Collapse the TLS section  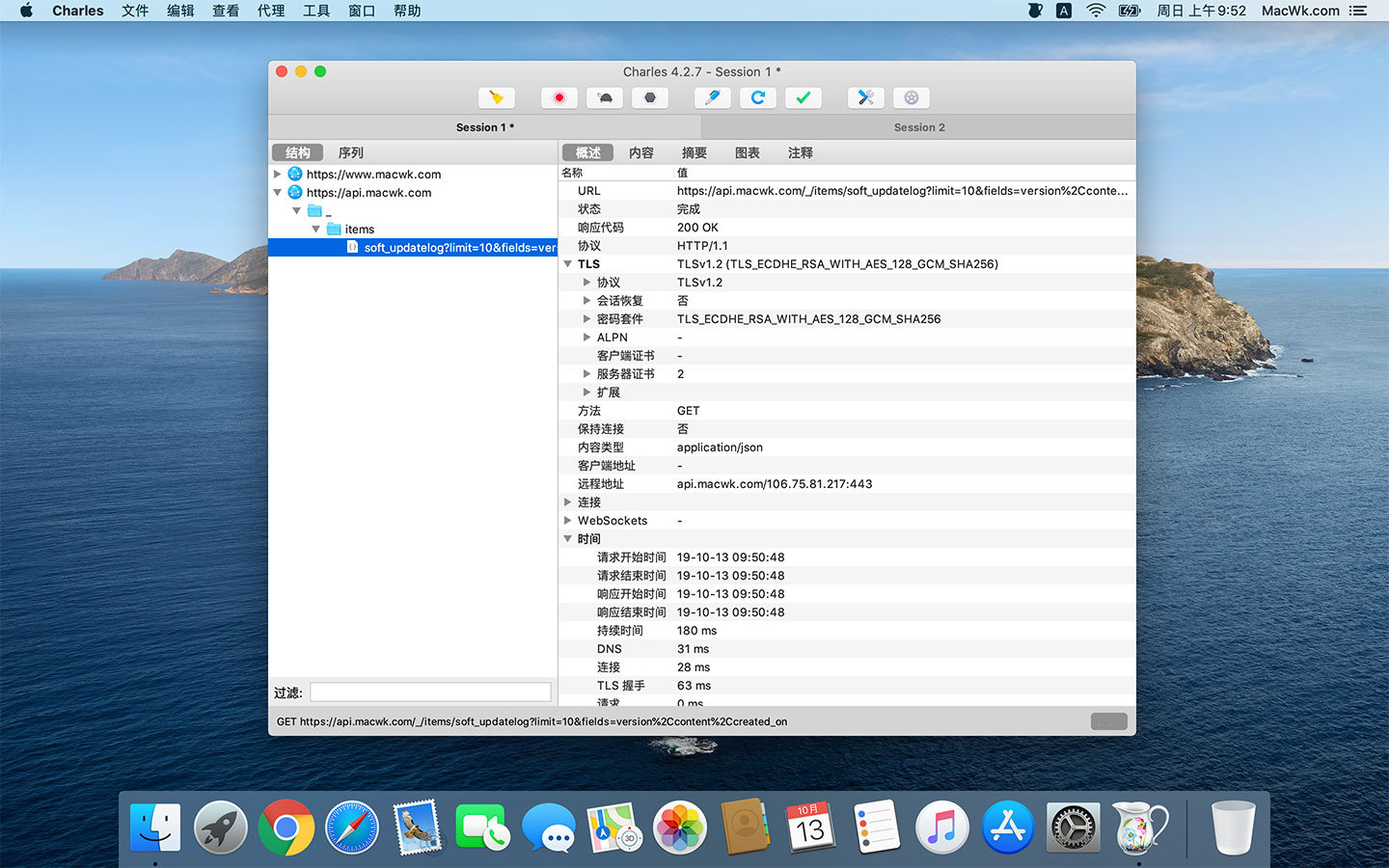(x=568, y=264)
